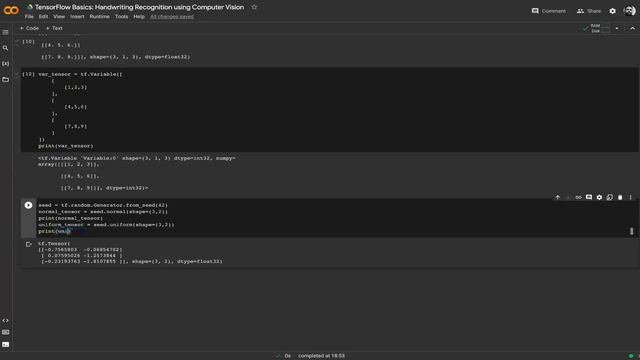Add a comment to the selected cell
This screenshot has height=360, width=640.
click(x=589, y=198)
